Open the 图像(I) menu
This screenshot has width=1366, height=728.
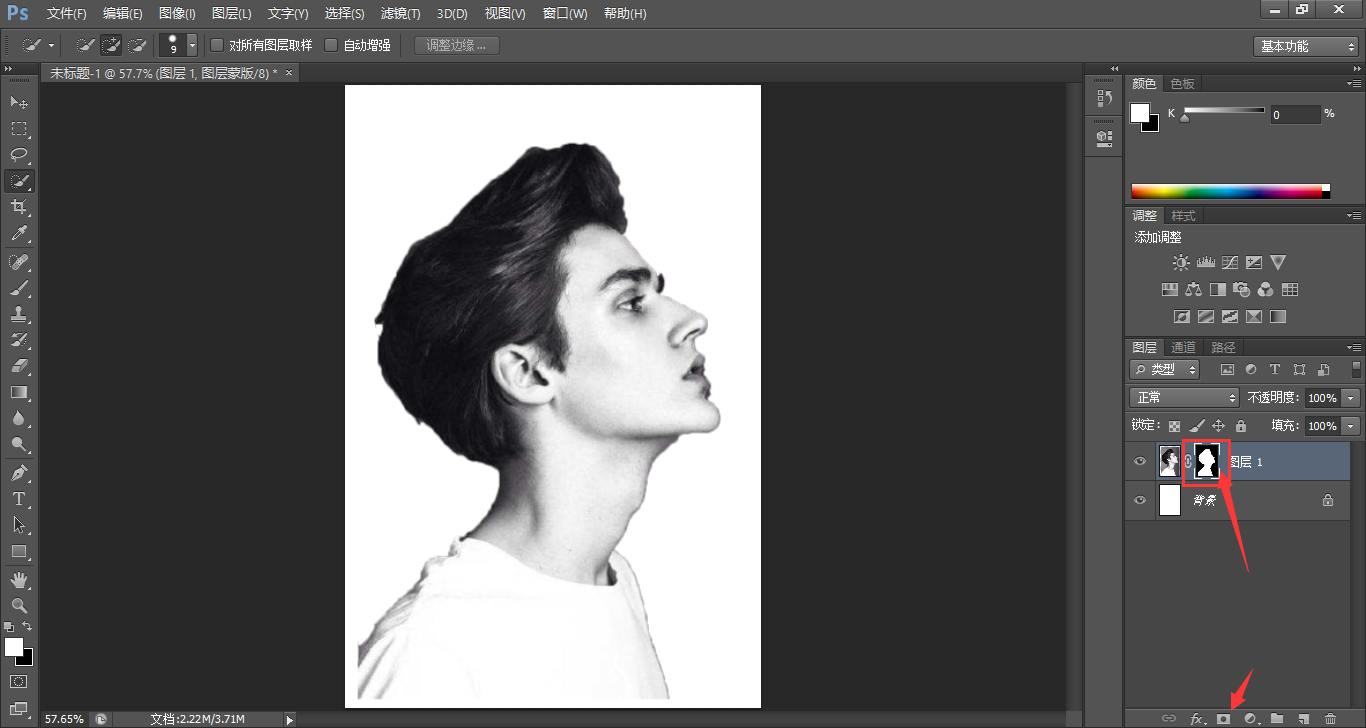click(x=177, y=14)
